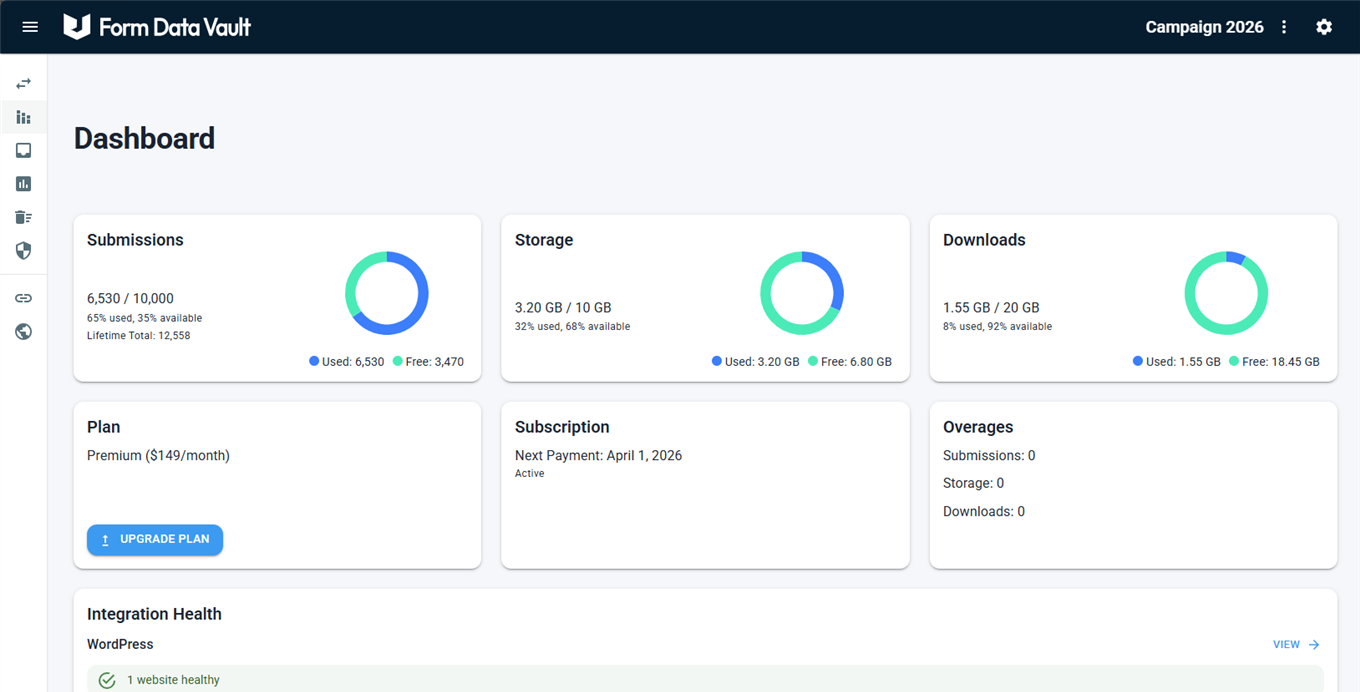The height and width of the screenshot is (692, 1360).
Task: Click the 'Free: 3,470' legend item
Action: coord(428,362)
